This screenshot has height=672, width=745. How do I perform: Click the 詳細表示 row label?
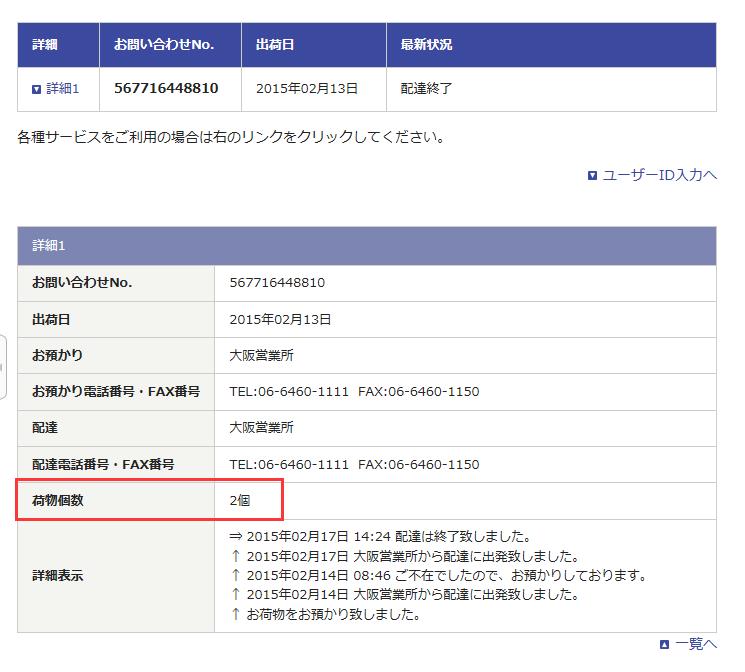coord(58,576)
